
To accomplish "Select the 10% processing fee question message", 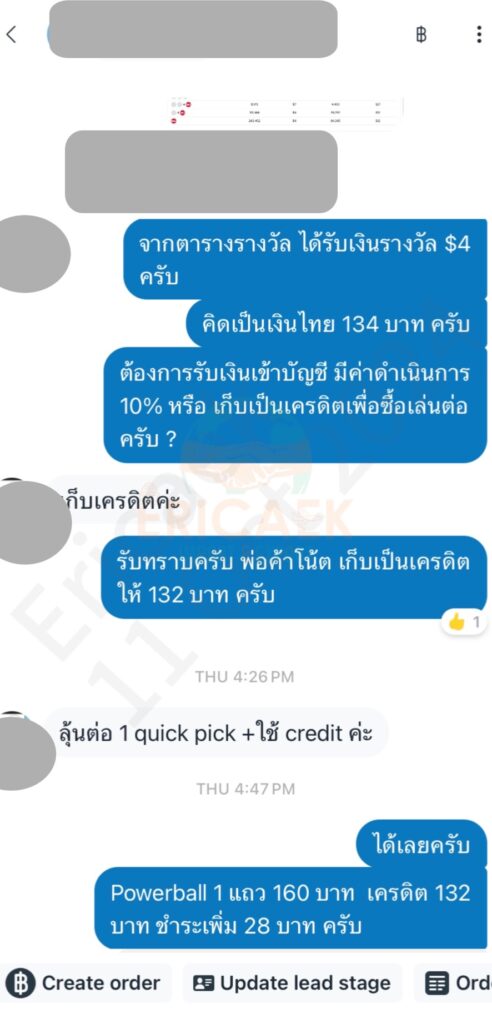I will [x=295, y=405].
